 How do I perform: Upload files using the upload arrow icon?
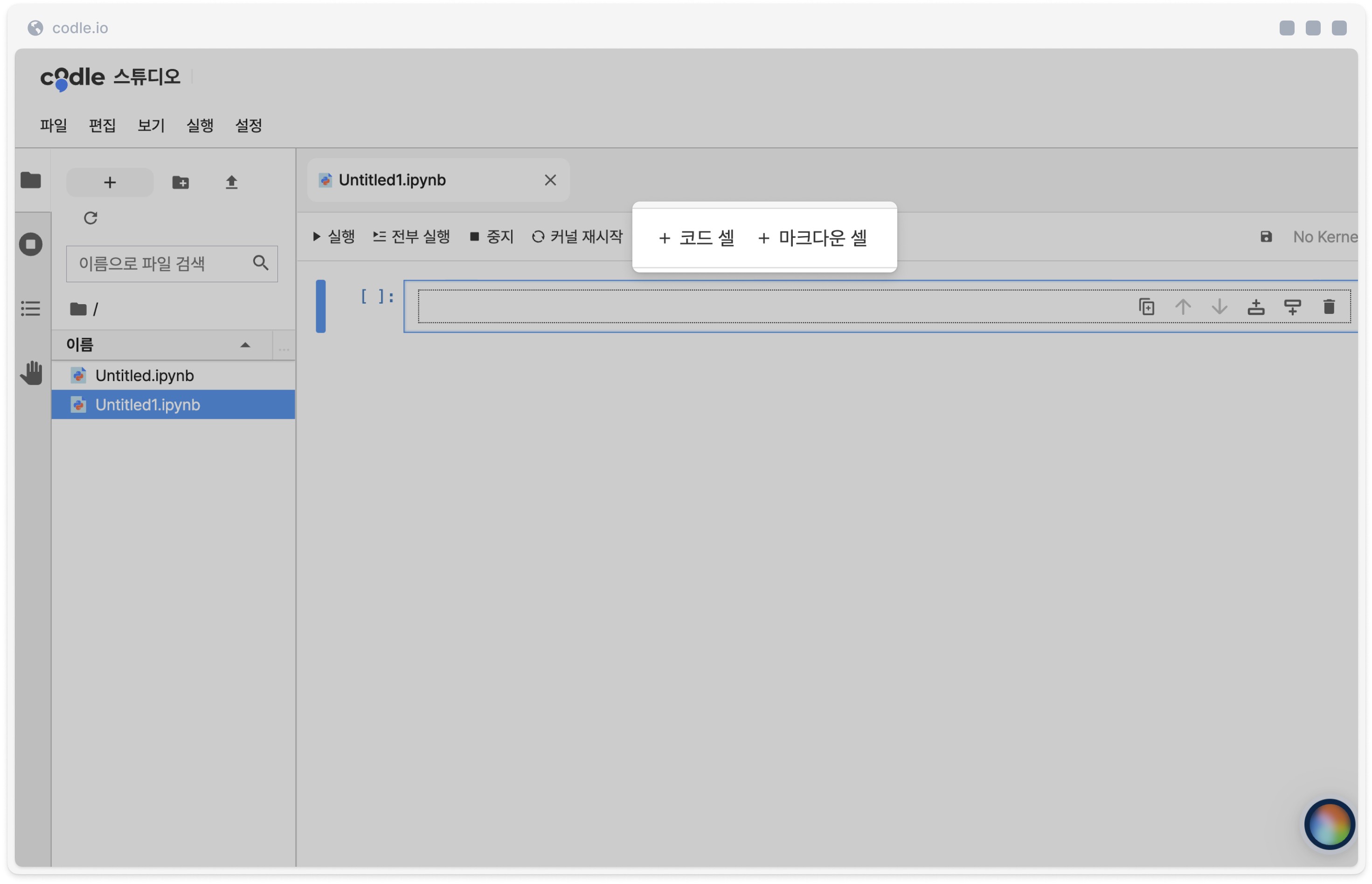pos(231,182)
